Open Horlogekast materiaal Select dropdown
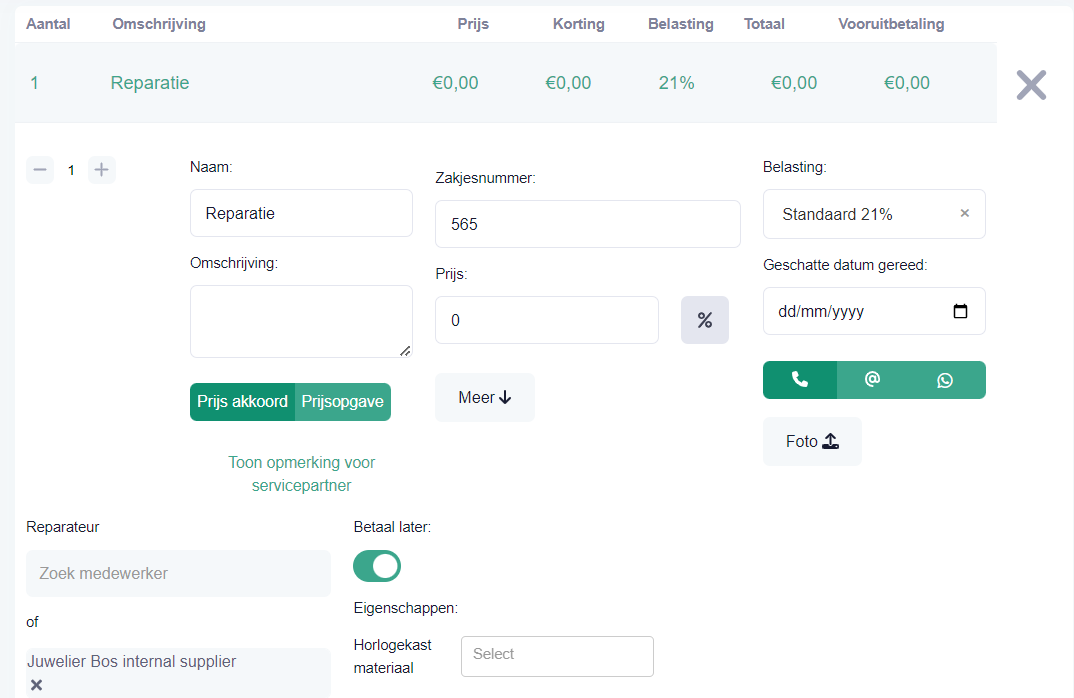This screenshot has height=698, width=1074. 558,656
